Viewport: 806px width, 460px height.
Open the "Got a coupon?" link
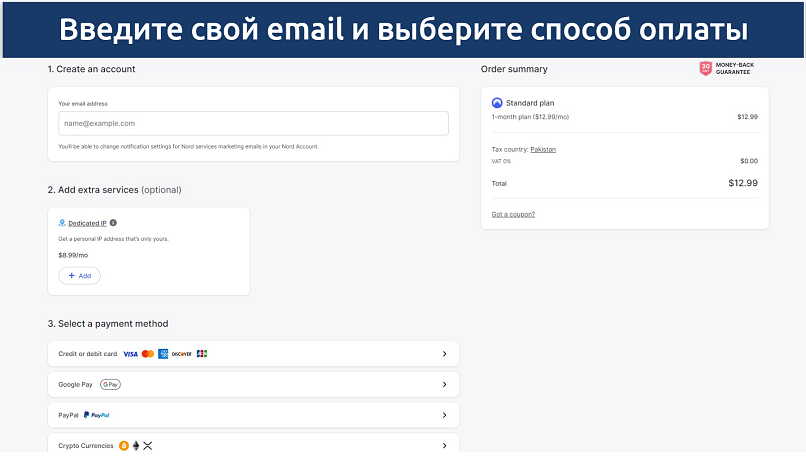click(x=513, y=214)
